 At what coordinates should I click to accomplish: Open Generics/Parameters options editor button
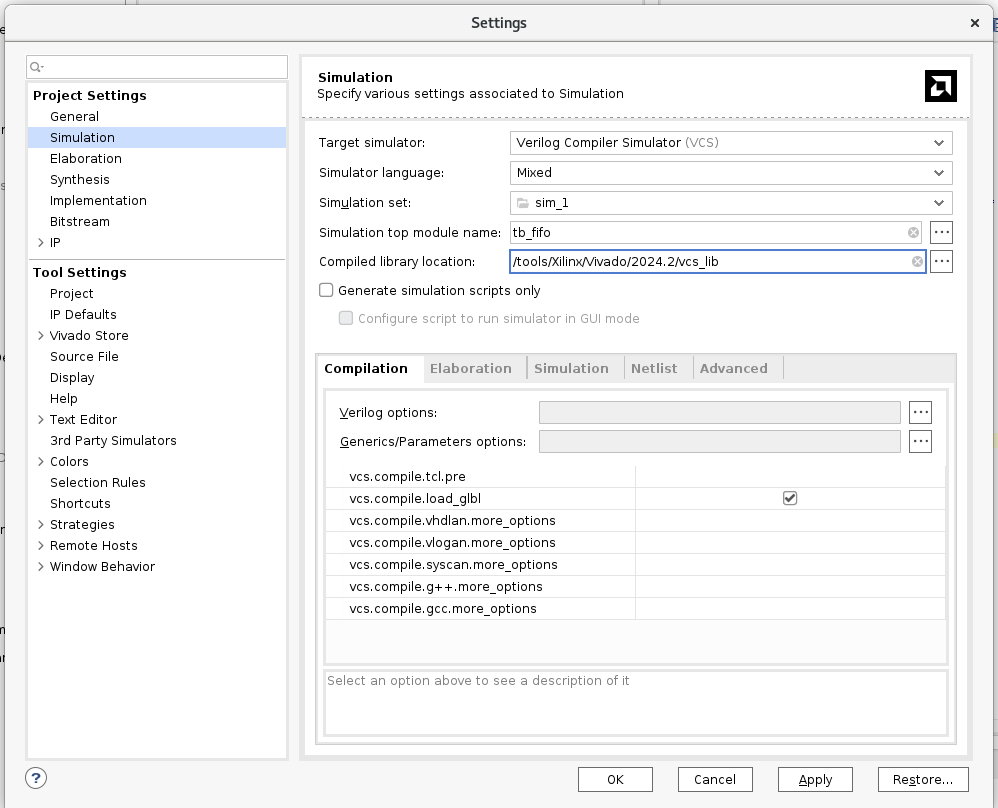point(920,441)
